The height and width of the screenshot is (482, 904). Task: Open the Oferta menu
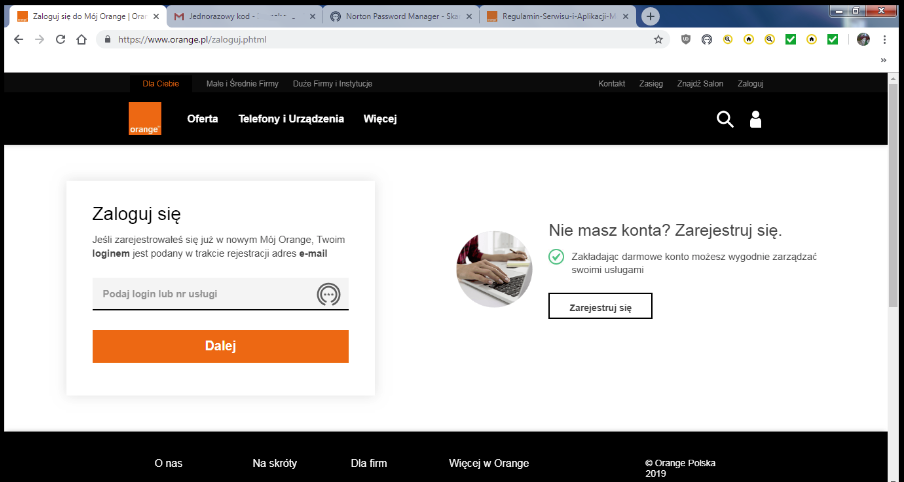[x=202, y=119]
